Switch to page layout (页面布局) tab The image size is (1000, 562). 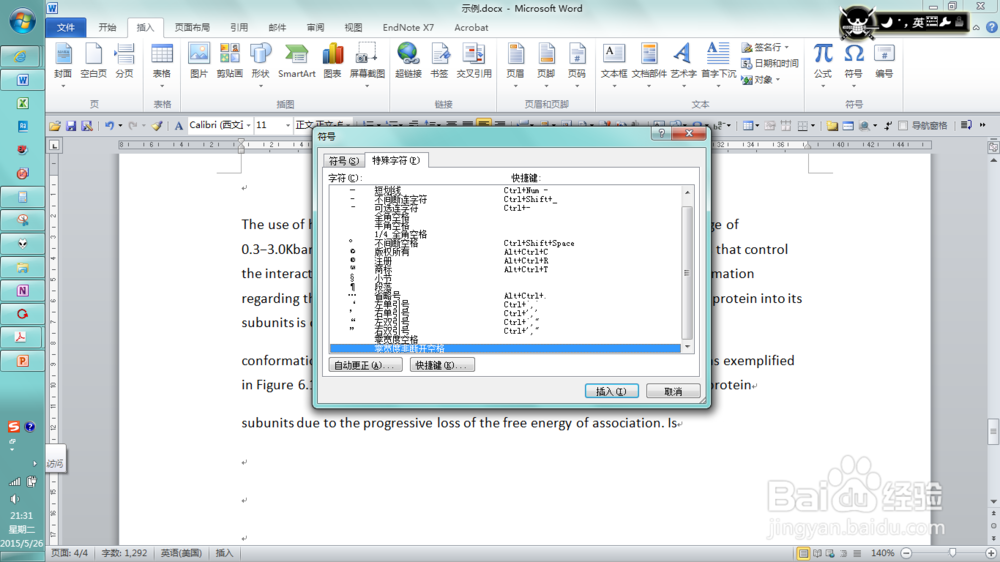point(192,27)
